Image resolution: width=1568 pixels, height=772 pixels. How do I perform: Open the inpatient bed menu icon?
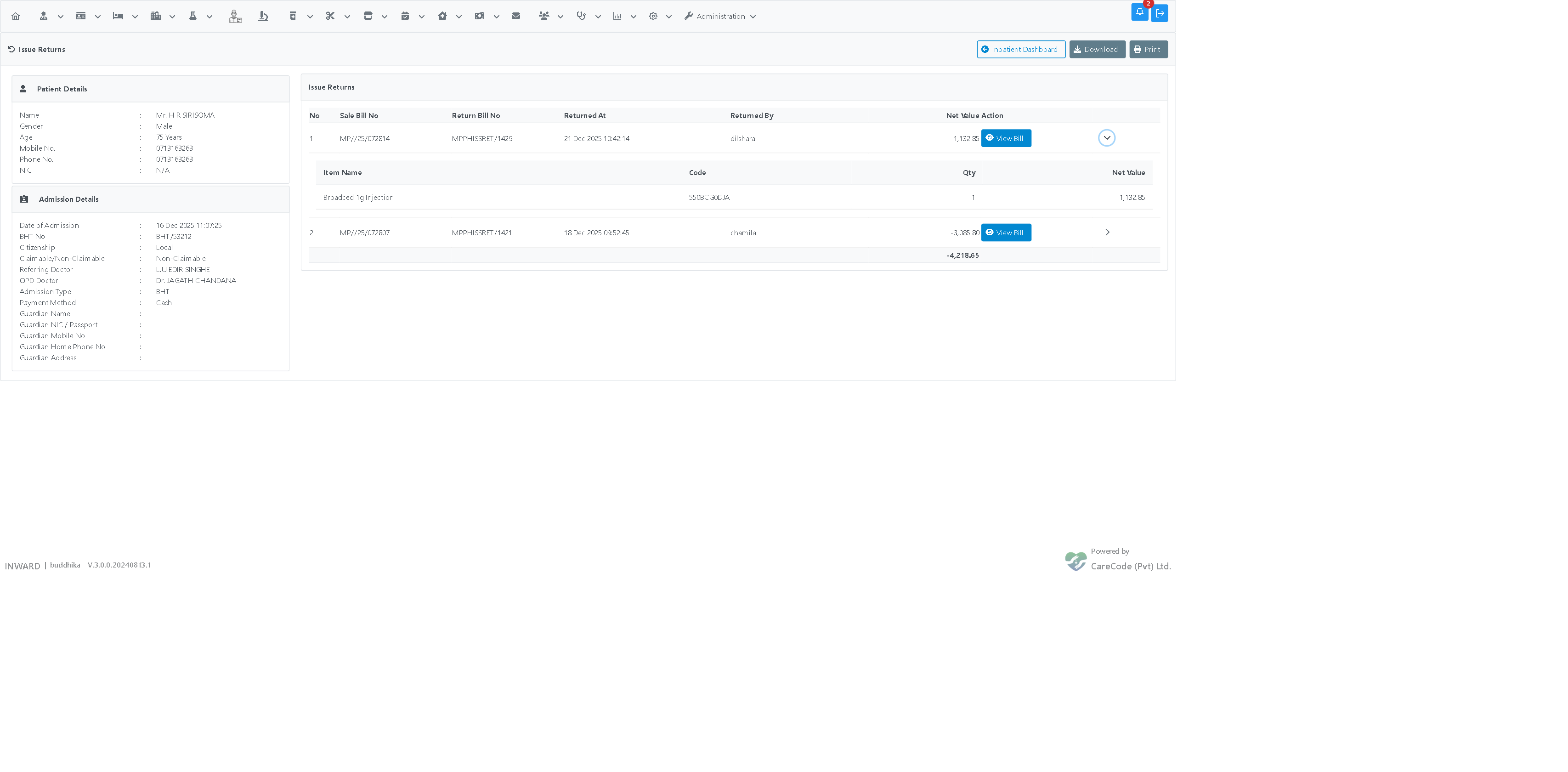[x=118, y=17]
